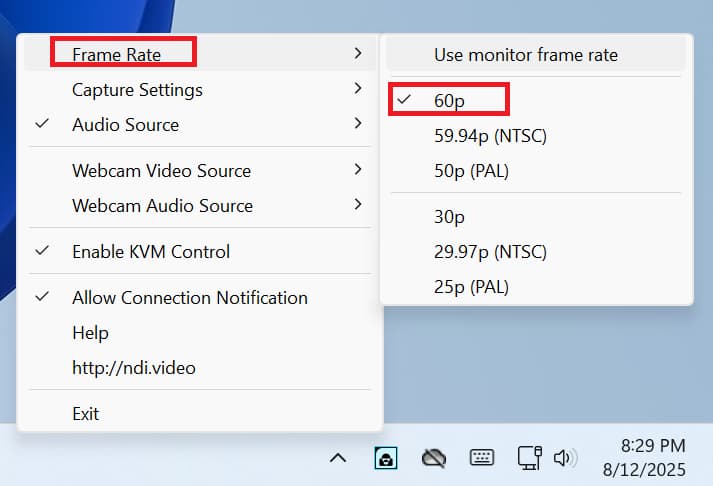The image size is (713, 486).
Task: Click the touch keyboard tray icon
Action: 481,458
